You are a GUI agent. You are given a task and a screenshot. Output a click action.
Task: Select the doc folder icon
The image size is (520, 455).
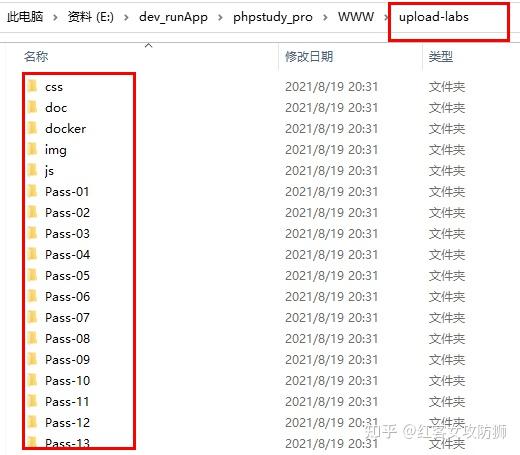pos(32,107)
